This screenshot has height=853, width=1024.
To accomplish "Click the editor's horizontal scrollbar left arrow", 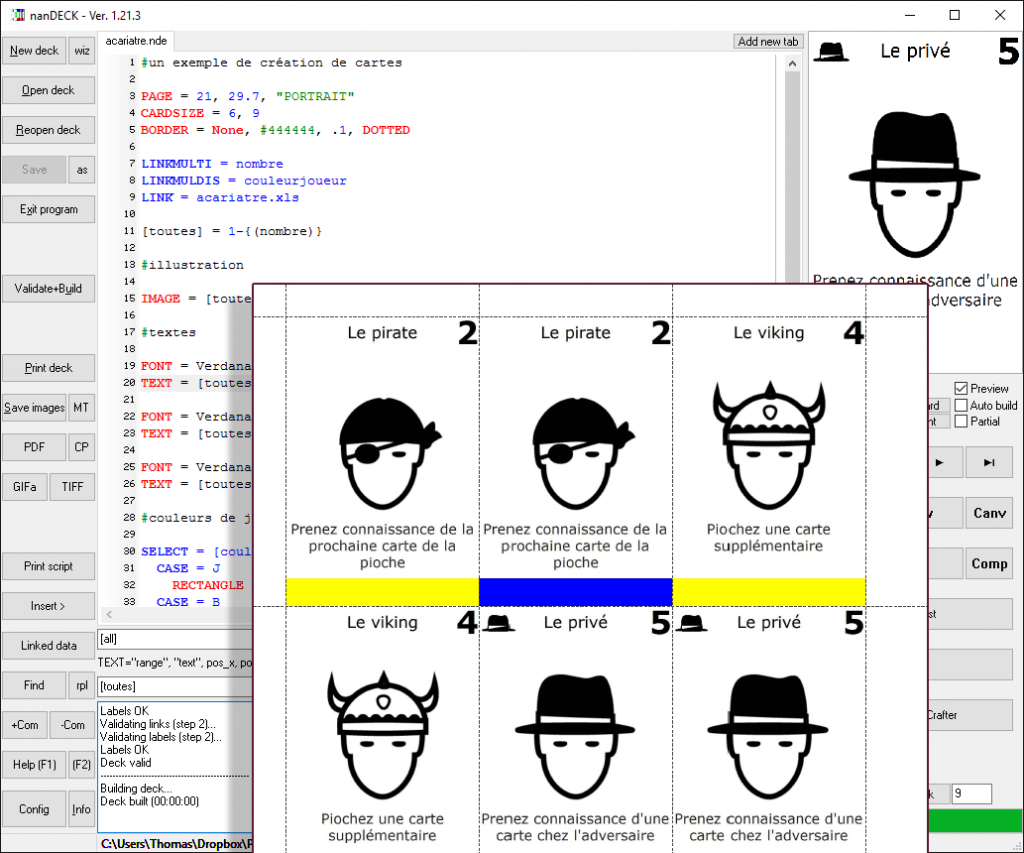I will 107,614.
